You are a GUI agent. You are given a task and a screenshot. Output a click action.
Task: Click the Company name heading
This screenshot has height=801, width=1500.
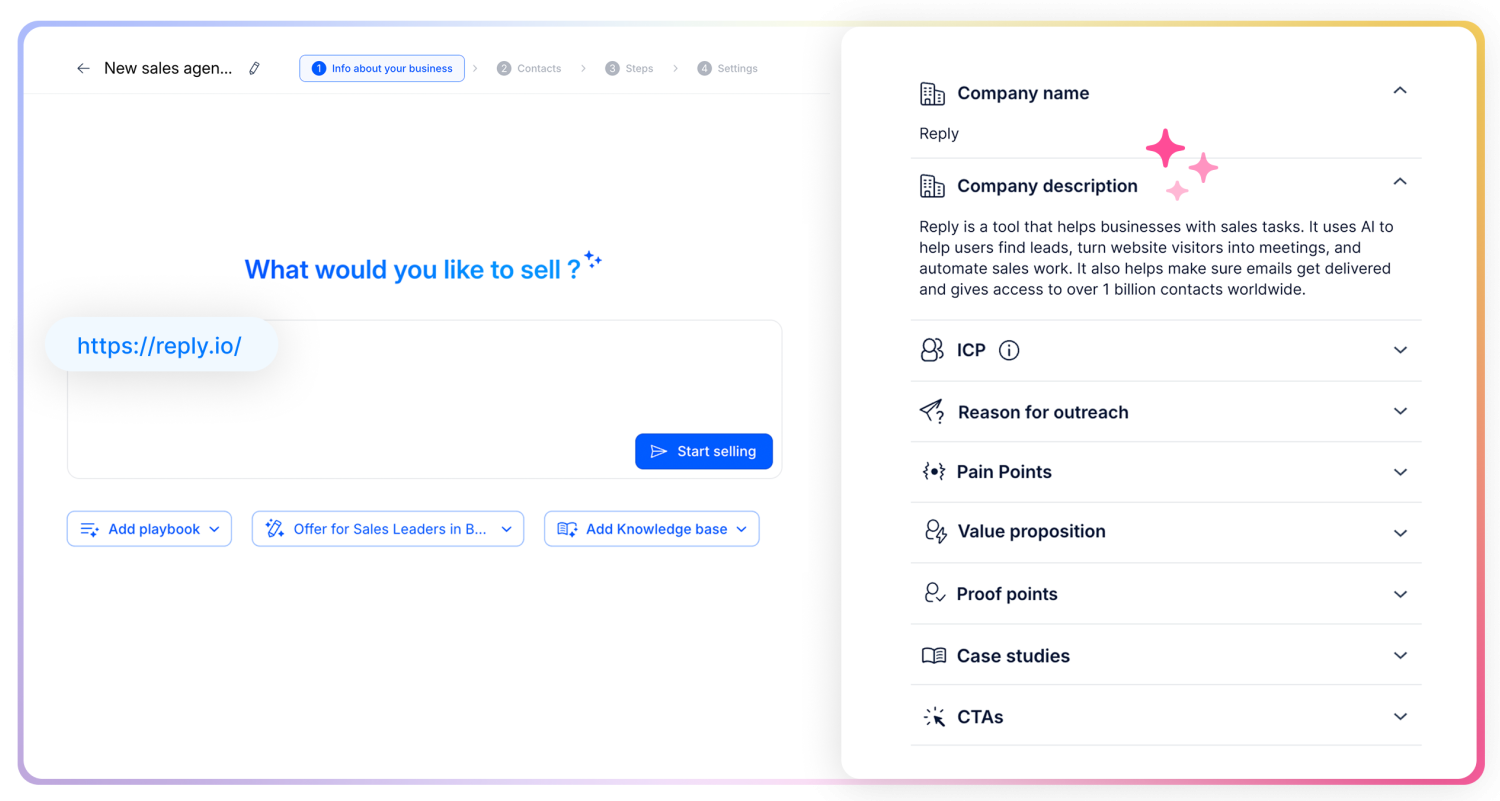(1023, 93)
